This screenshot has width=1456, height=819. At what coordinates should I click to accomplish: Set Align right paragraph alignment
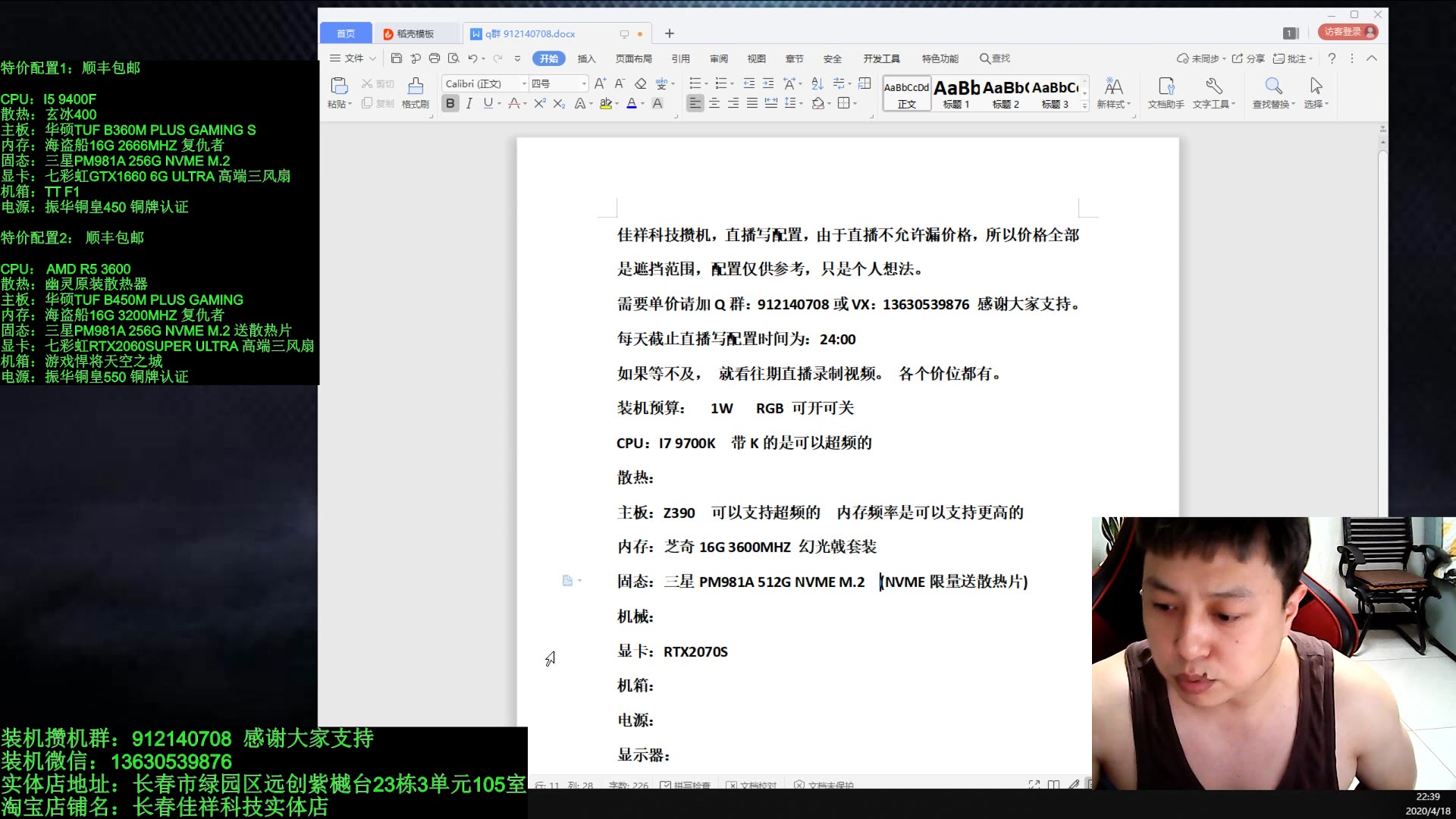pos(733,103)
